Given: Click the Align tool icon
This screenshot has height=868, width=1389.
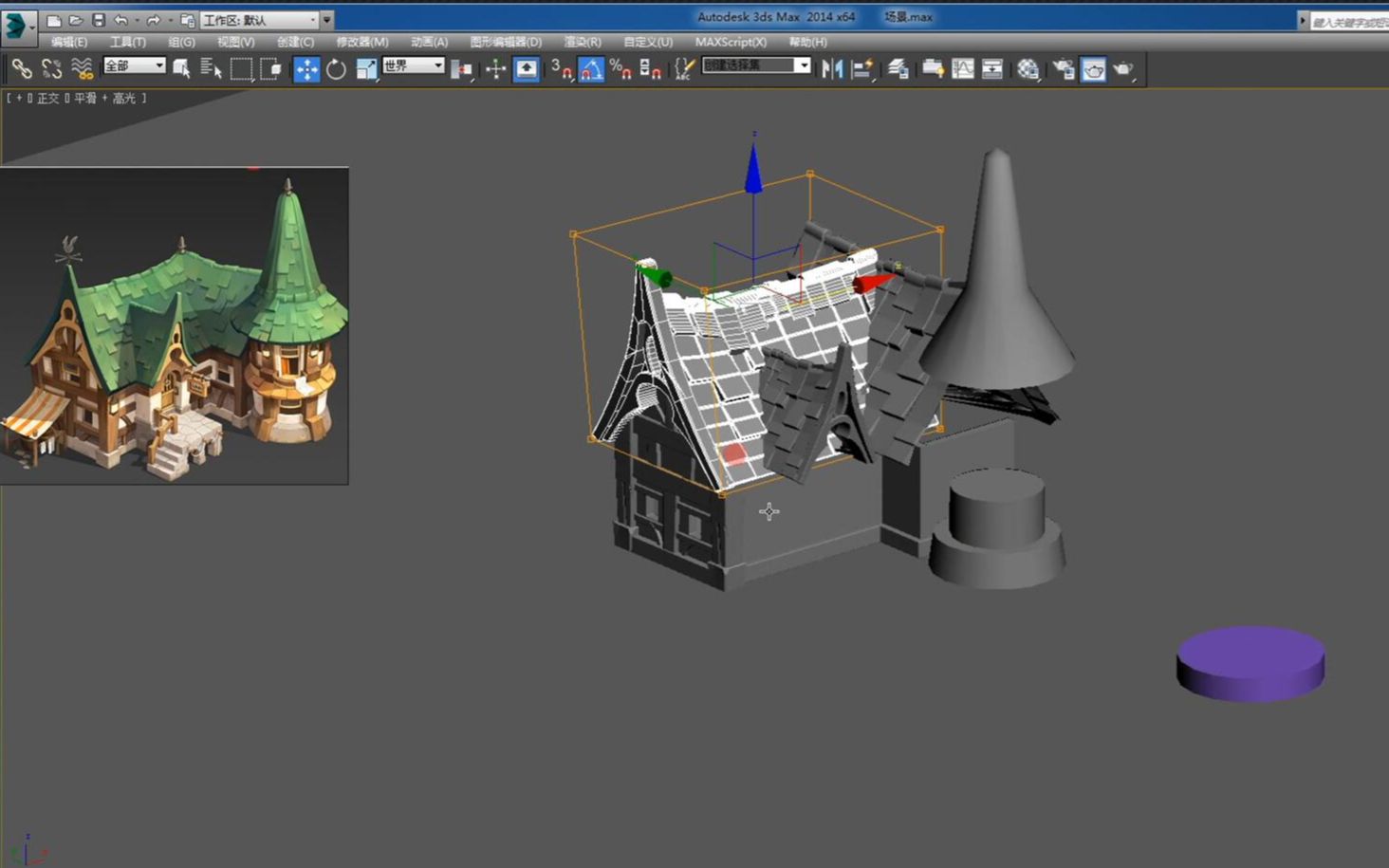Looking at the screenshot, I should 862,68.
